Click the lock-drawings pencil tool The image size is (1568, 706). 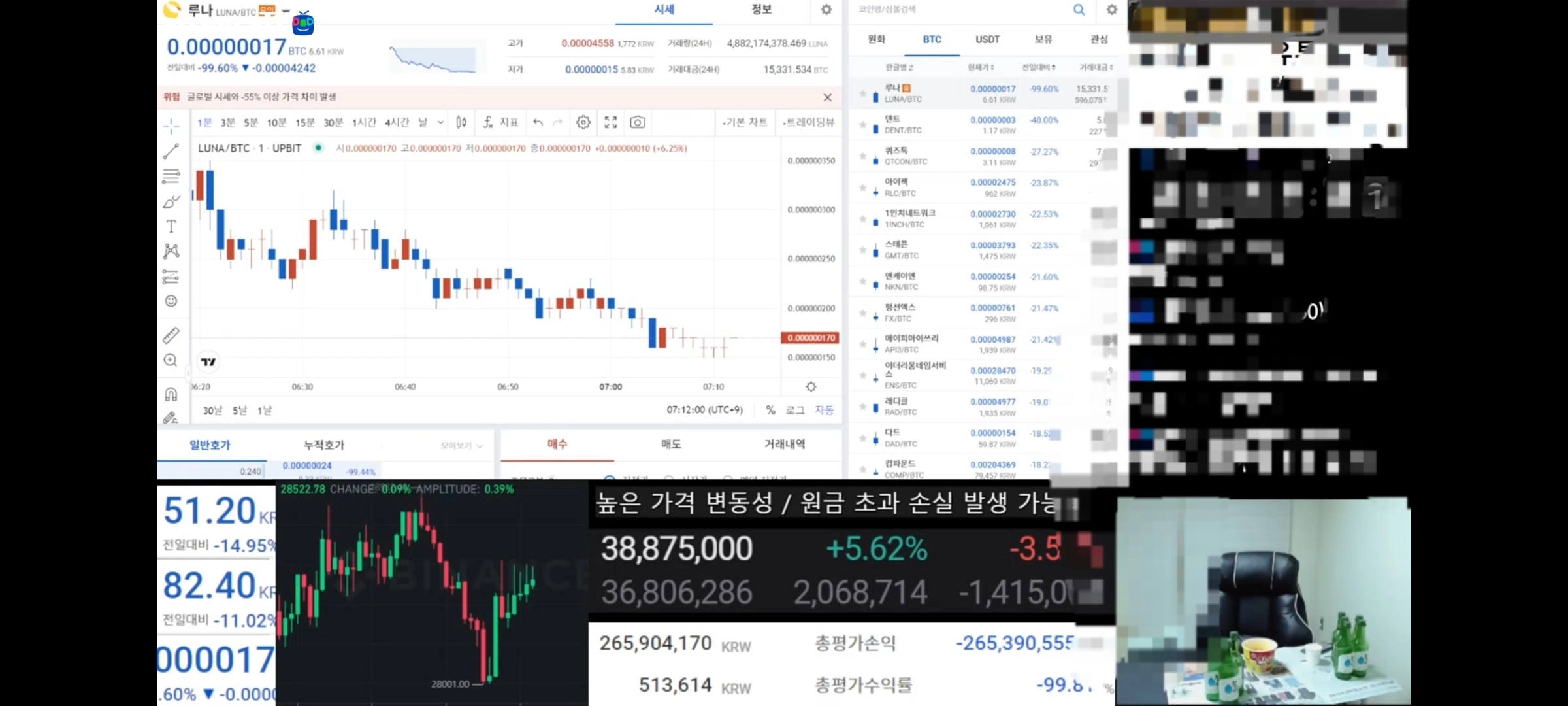coord(171,418)
